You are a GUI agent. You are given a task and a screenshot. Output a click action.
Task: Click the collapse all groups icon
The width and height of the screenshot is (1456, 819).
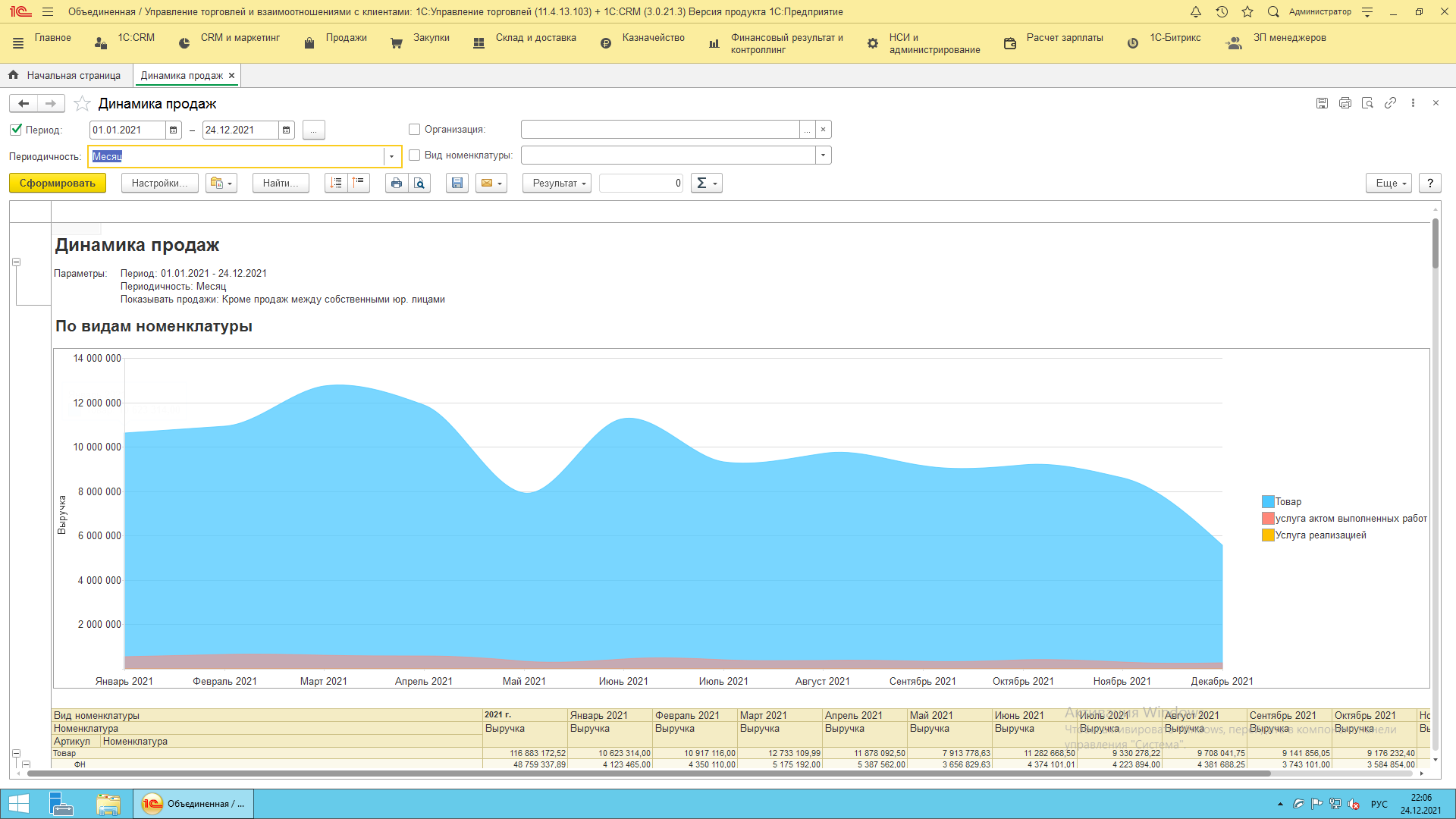(x=359, y=183)
